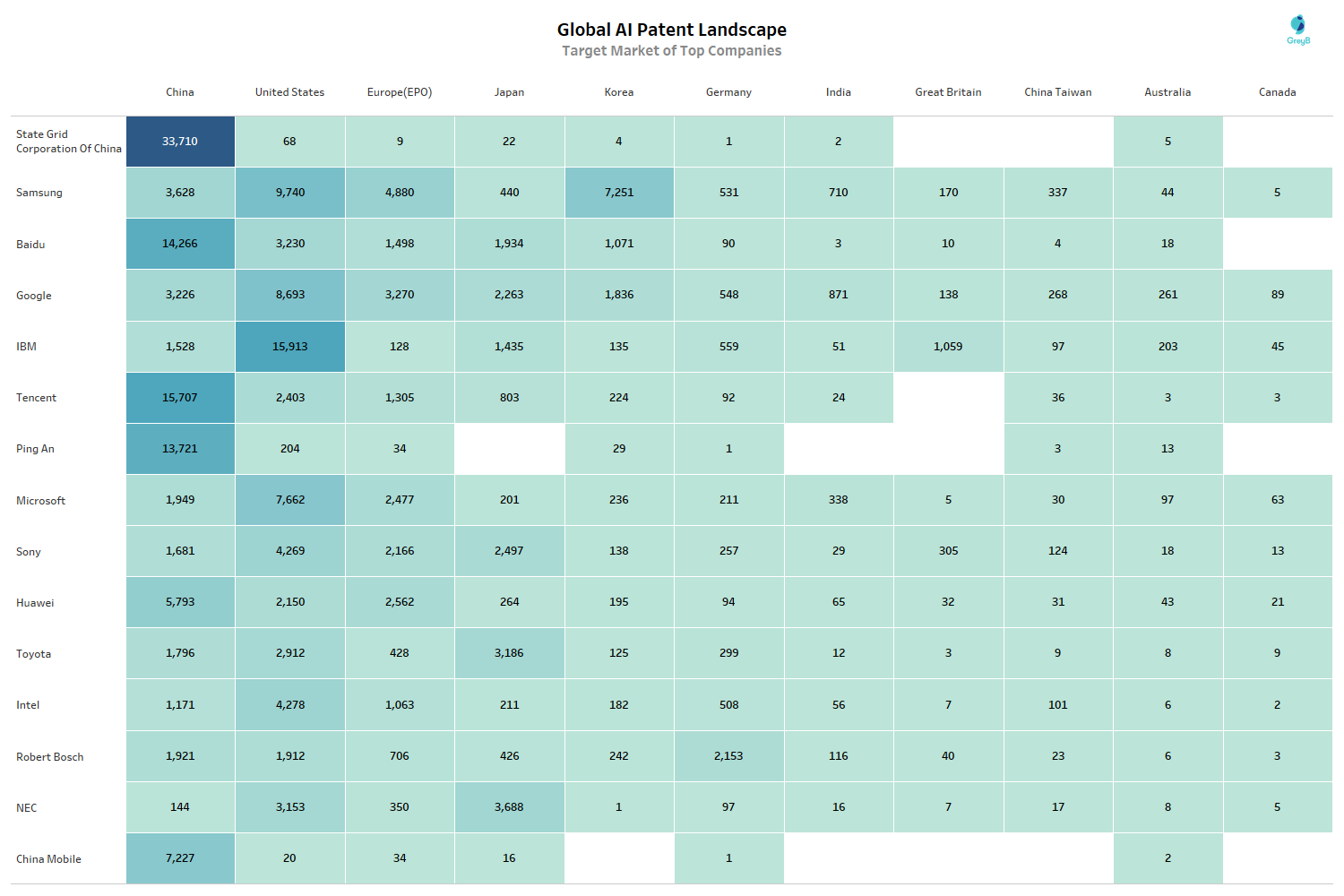Select IBM's 15,913 United States cell

[290, 347]
